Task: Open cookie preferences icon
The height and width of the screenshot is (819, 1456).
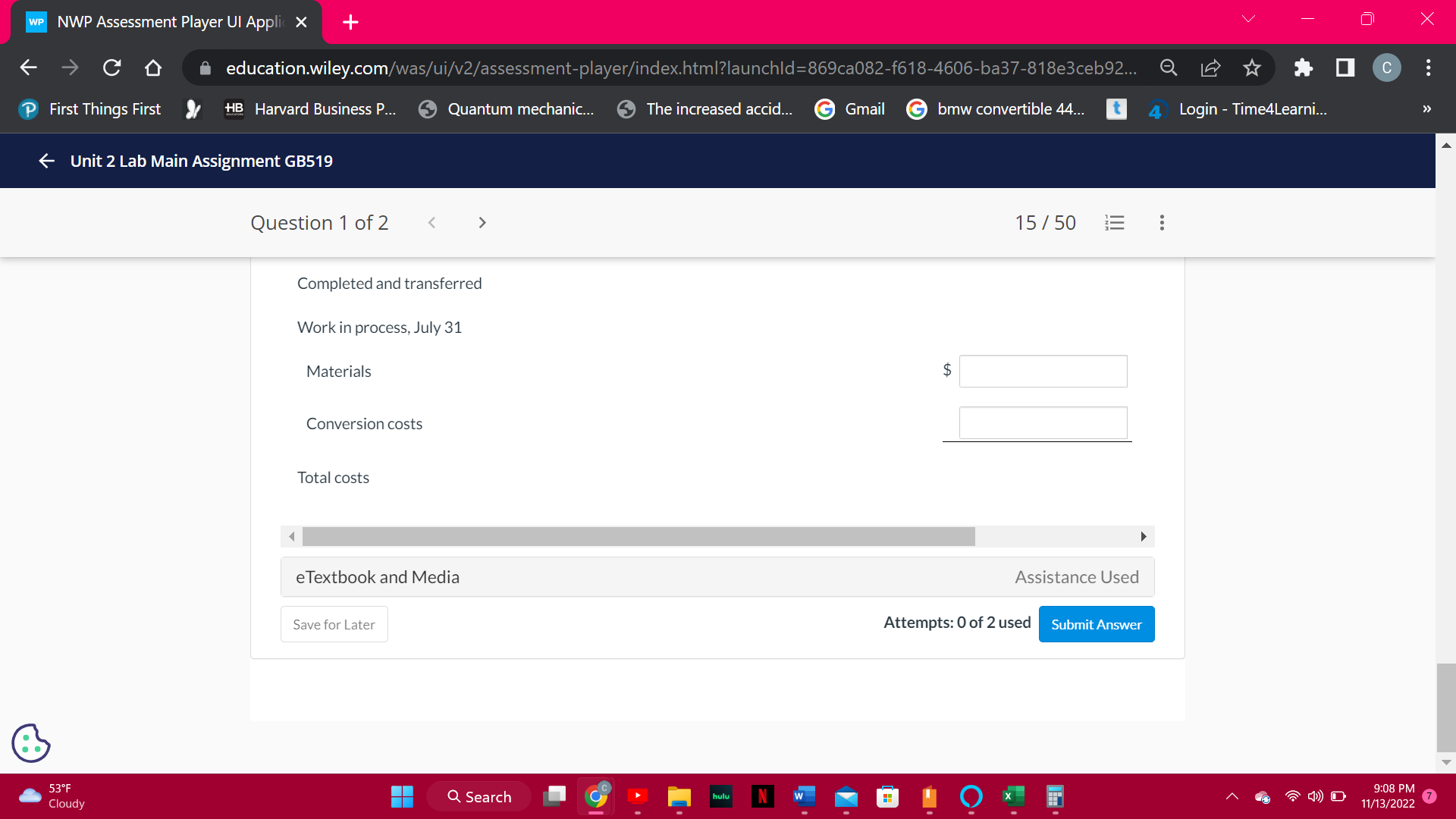Action: (x=31, y=743)
